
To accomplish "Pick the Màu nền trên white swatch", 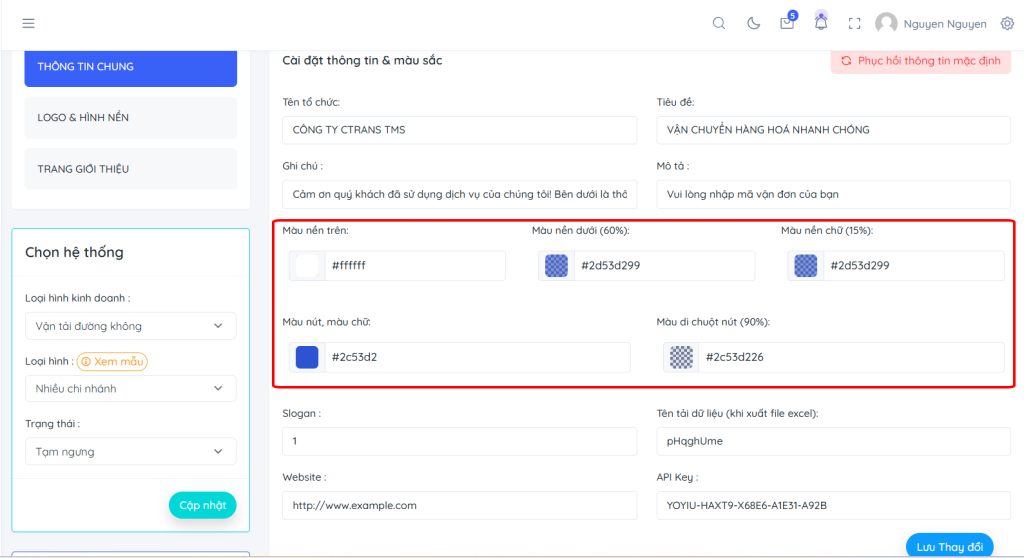I will coord(307,266).
